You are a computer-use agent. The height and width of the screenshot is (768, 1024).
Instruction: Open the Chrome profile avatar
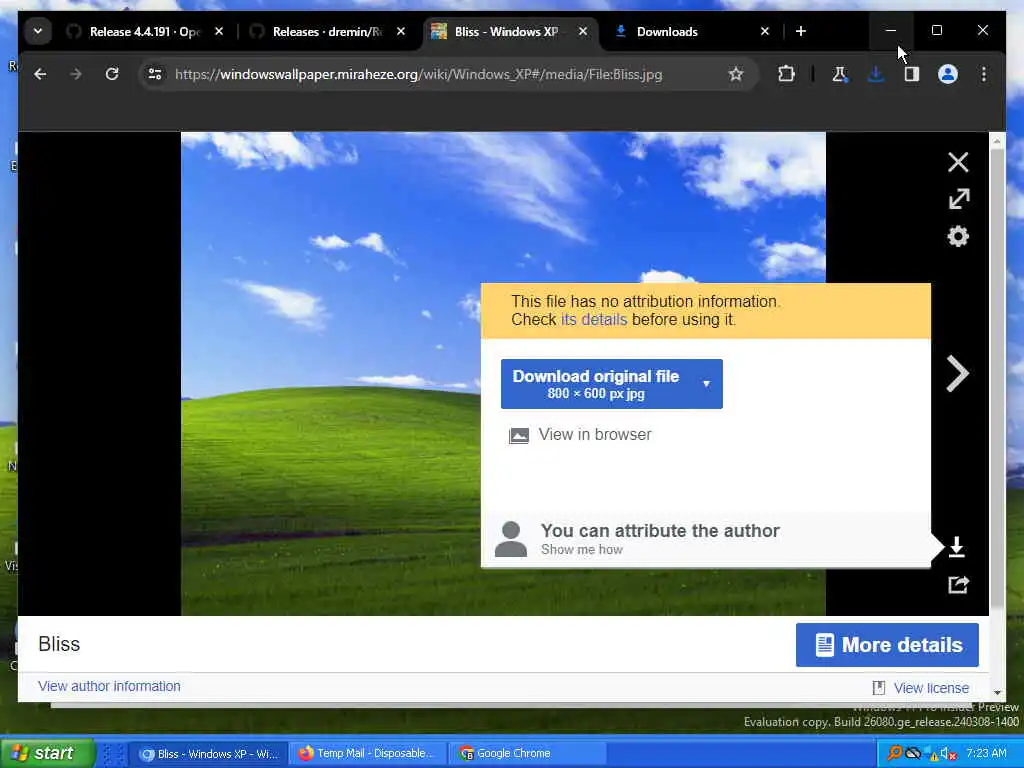point(948,74)
